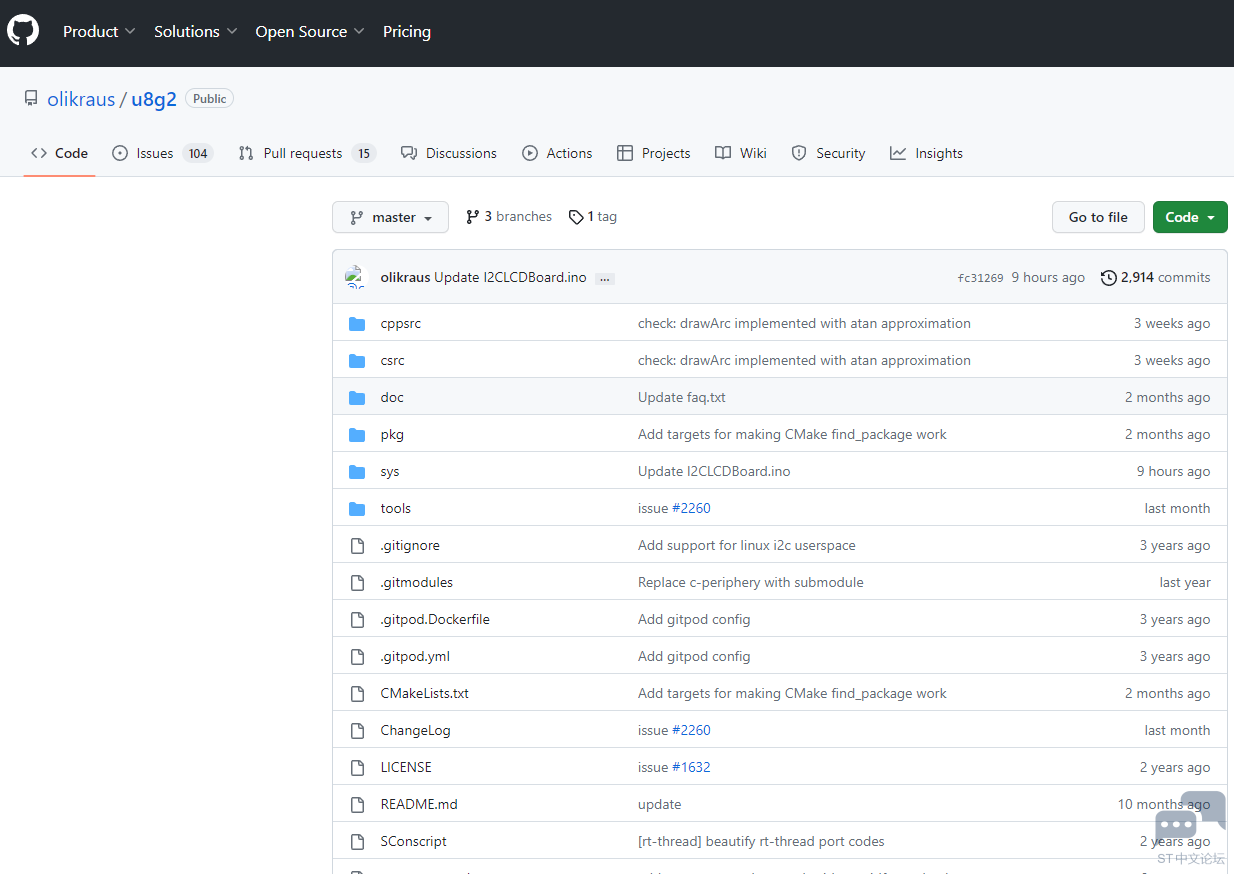Image resolution: width=1234 pixels, height=874 pixels.
Task: Expand the Product menu
Action: pos(99,31)
